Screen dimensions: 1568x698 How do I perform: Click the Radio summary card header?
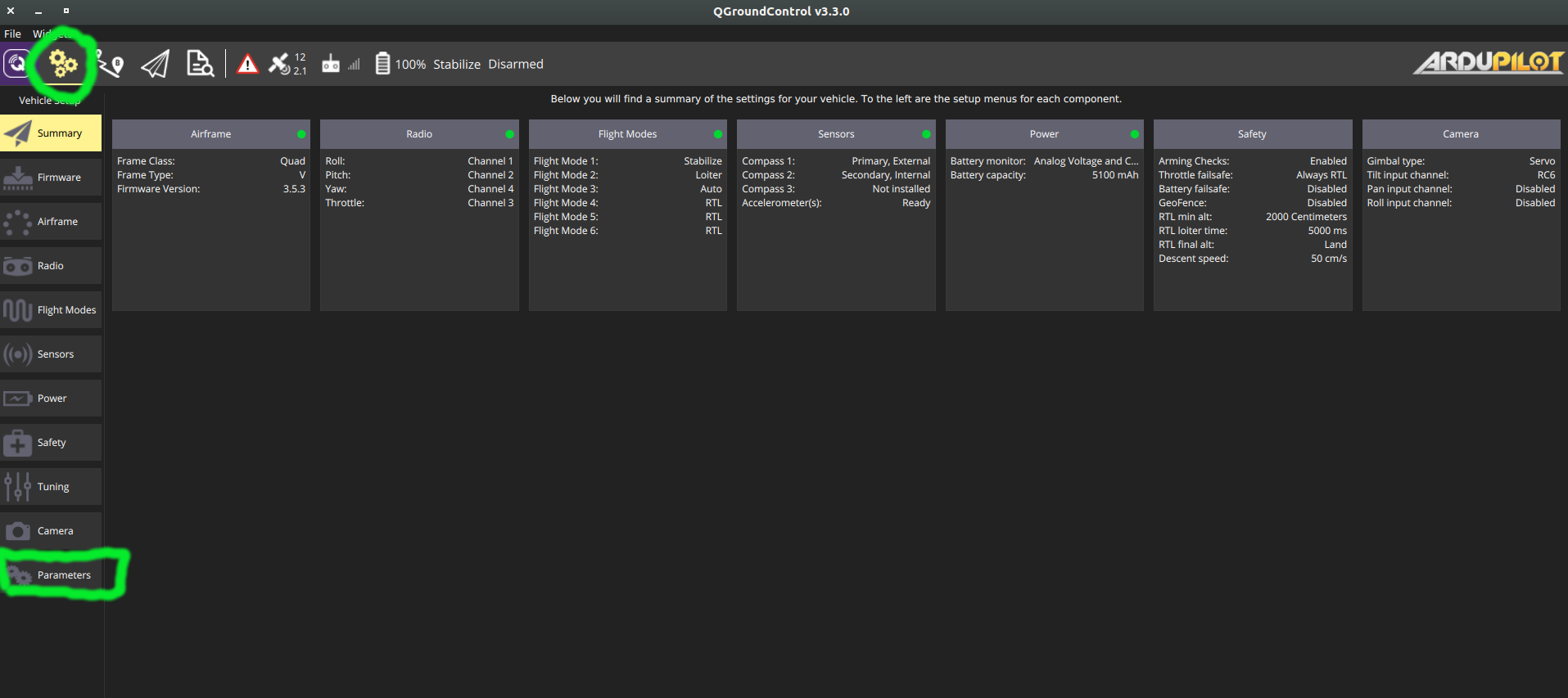[x=419, y=134]
